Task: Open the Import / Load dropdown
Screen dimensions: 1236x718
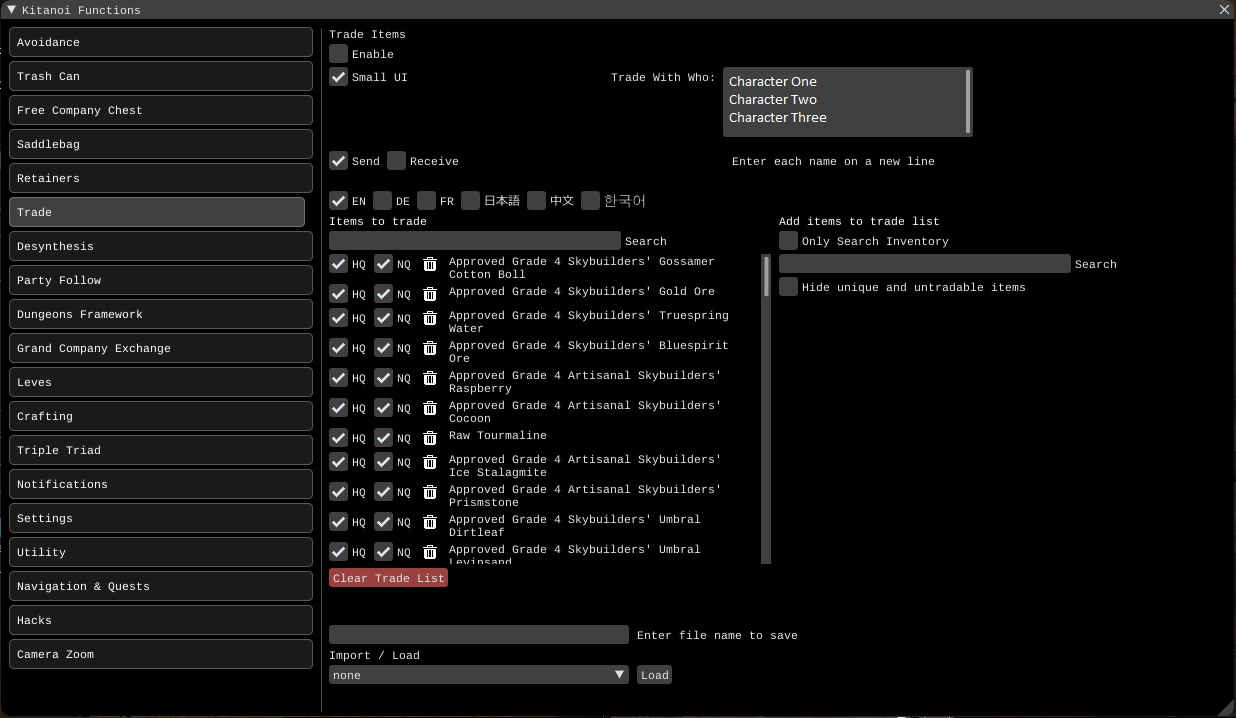Action: point(478,675)
